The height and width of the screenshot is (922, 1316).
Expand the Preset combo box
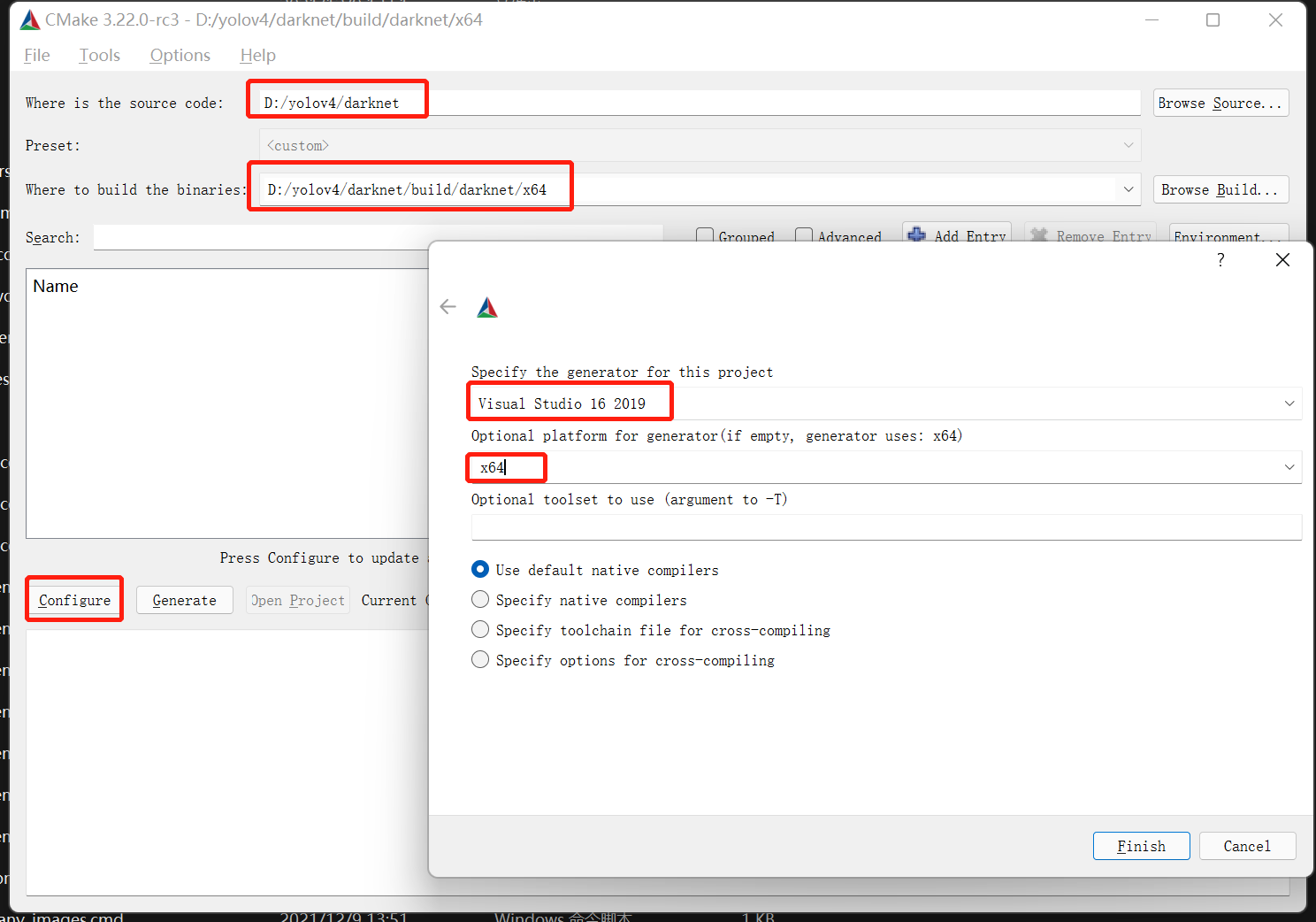click(1128, 144)
